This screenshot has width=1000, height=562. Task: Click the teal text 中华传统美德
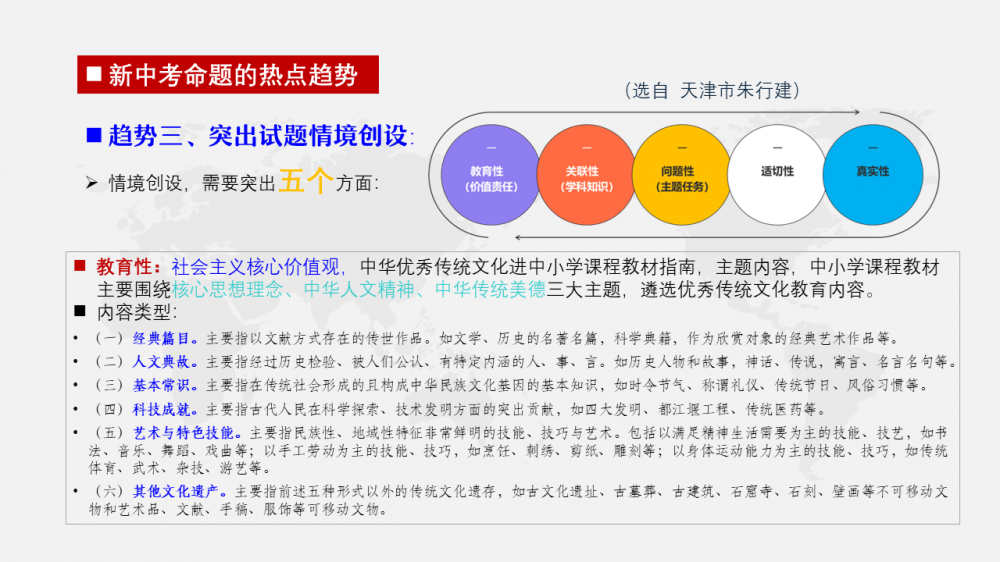(490, 290)
